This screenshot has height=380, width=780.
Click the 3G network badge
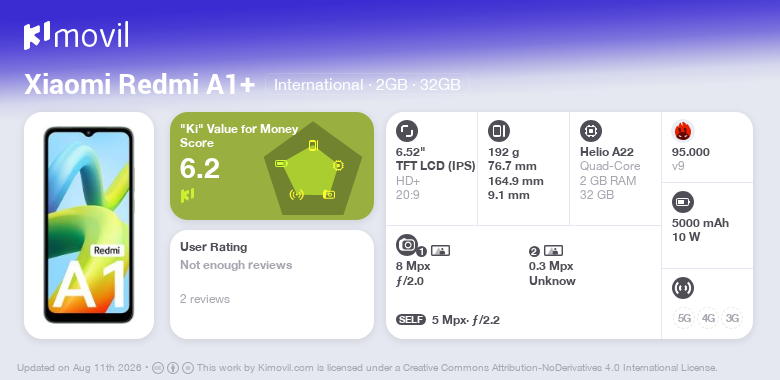[732, 318]
